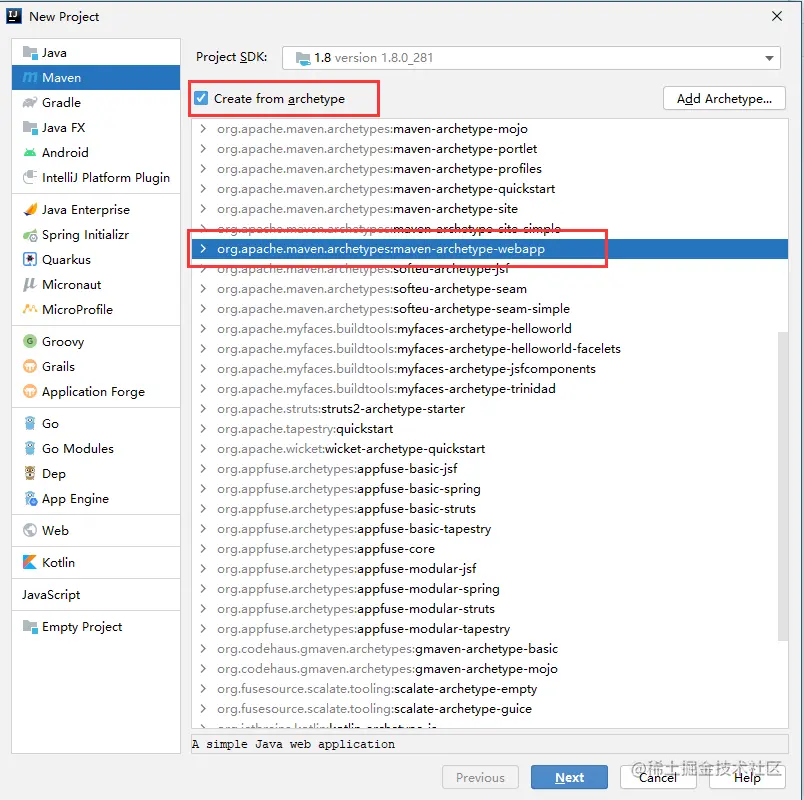
Task: Click the Java project type icon
Action: point(30,53)
